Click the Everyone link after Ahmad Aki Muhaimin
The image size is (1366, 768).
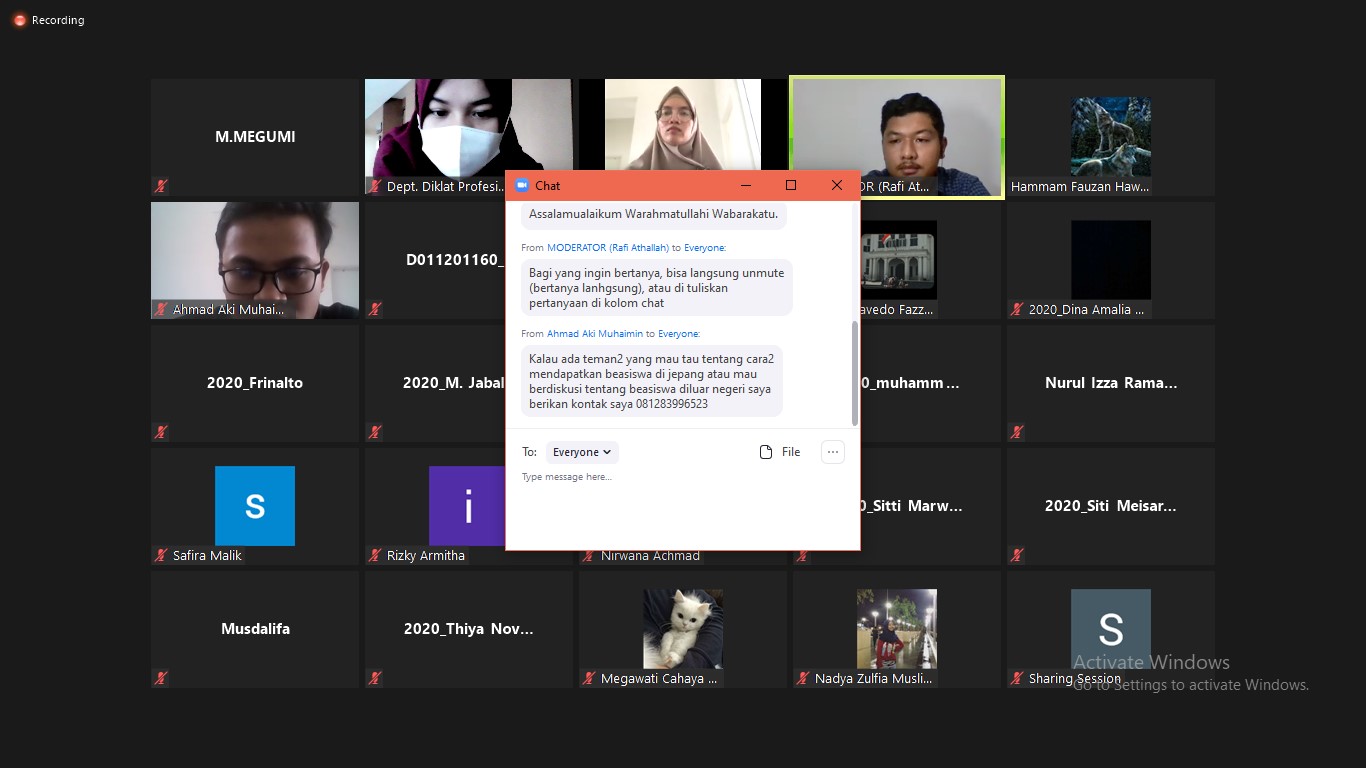[x=679, y=333]
